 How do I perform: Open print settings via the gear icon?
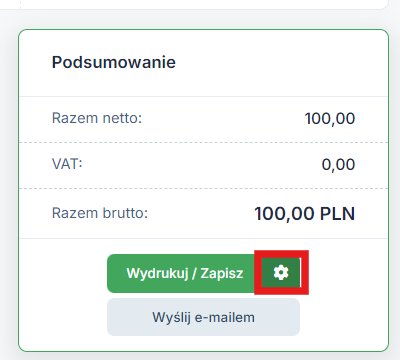click(281, 273)
